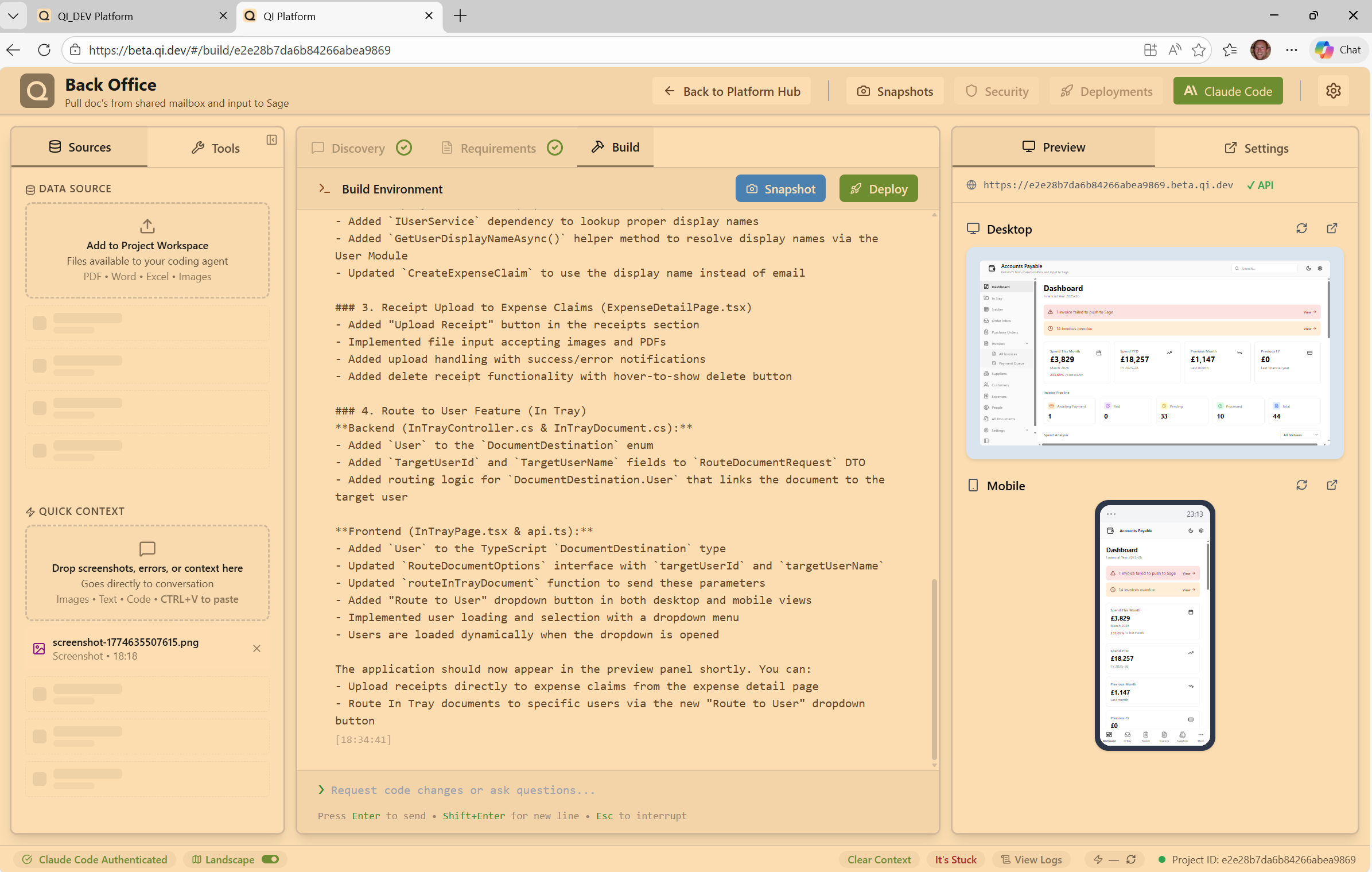1372x872 pixels.
Task: Click the build log vertical scrollbar
Action: pyautogui.click(x=934, y=669)
